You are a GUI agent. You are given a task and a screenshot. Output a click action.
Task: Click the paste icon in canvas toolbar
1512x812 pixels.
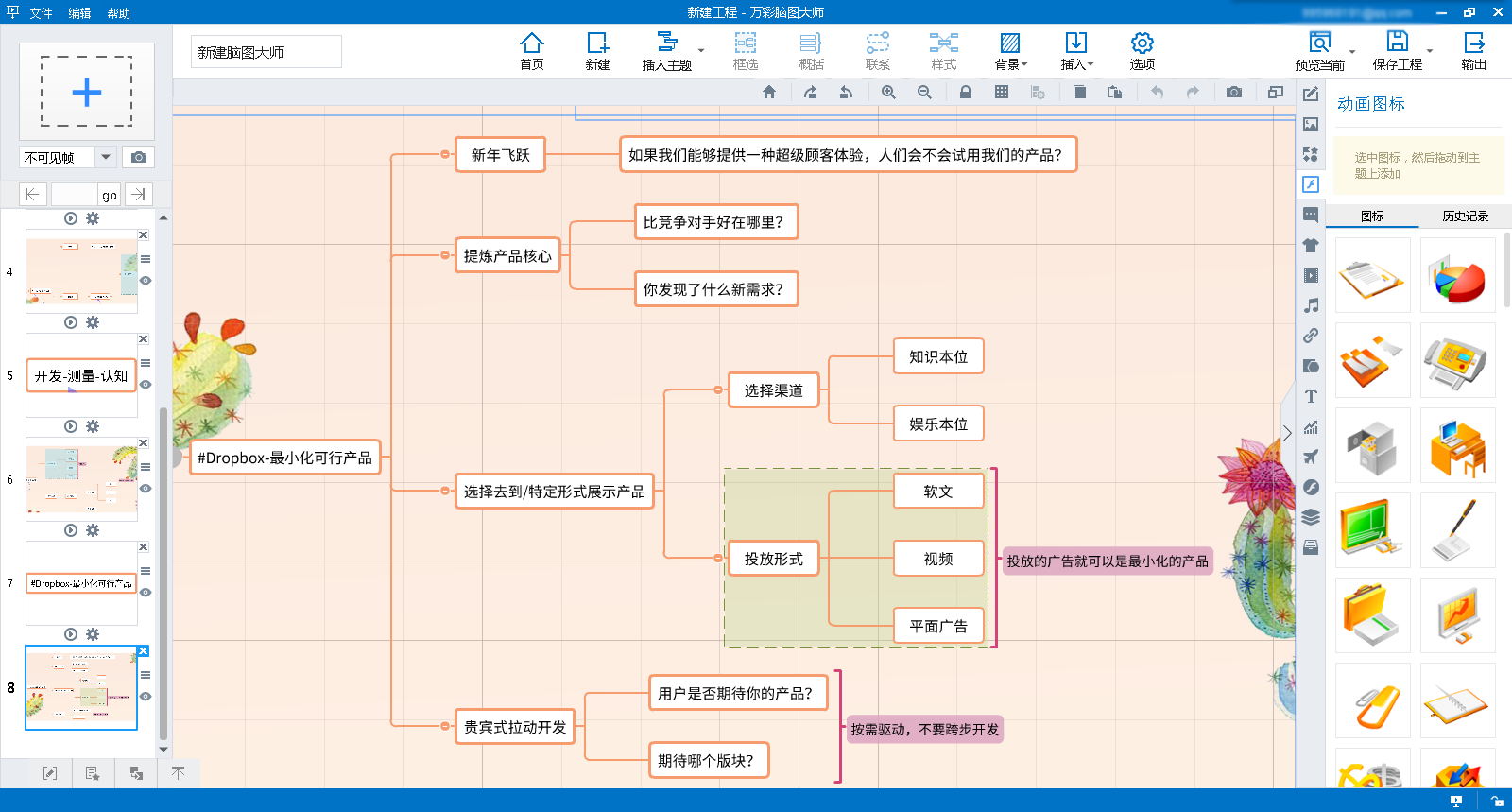[1115, 92]
